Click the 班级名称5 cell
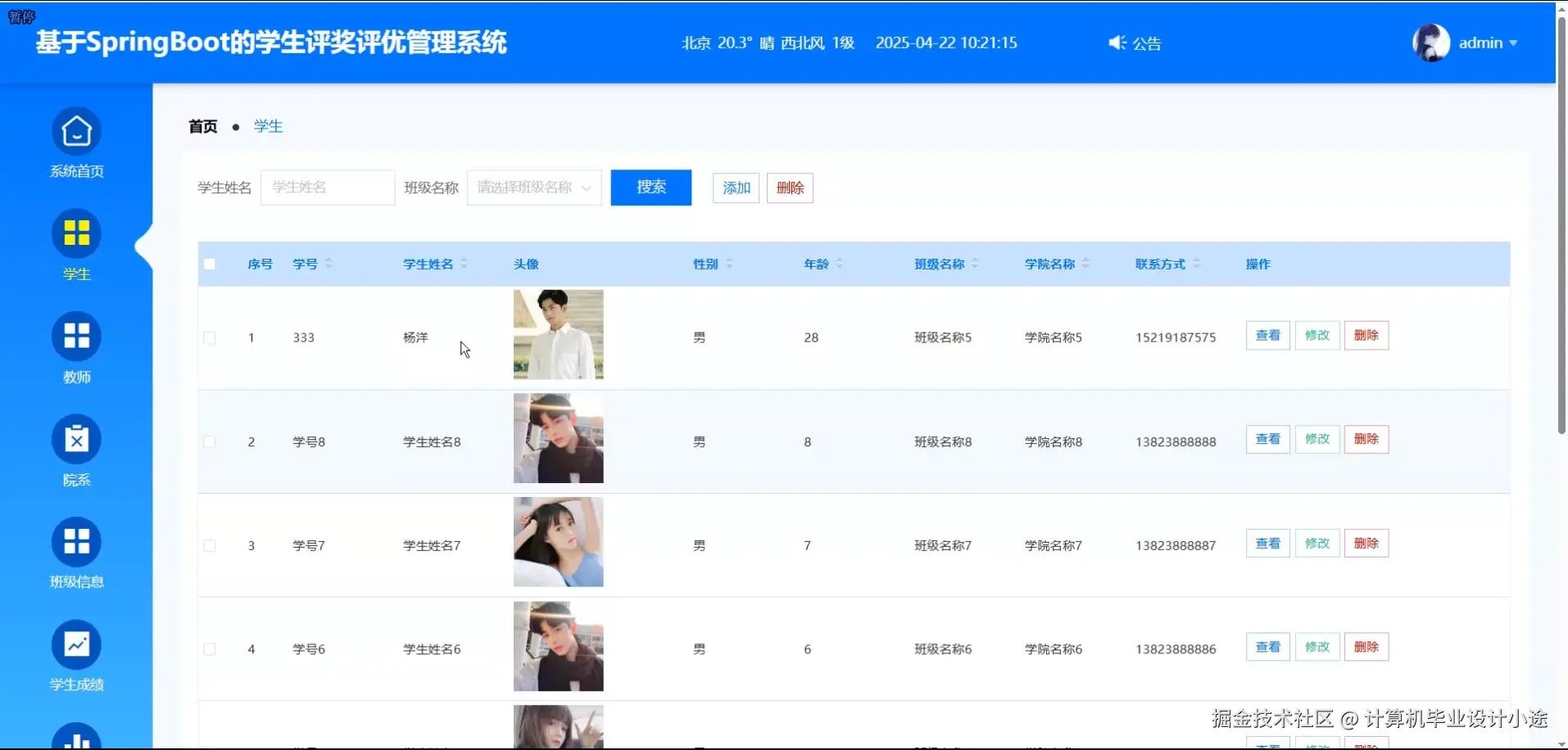The height and width of the screenshot is (750, 1568). [x=943, y=337]
